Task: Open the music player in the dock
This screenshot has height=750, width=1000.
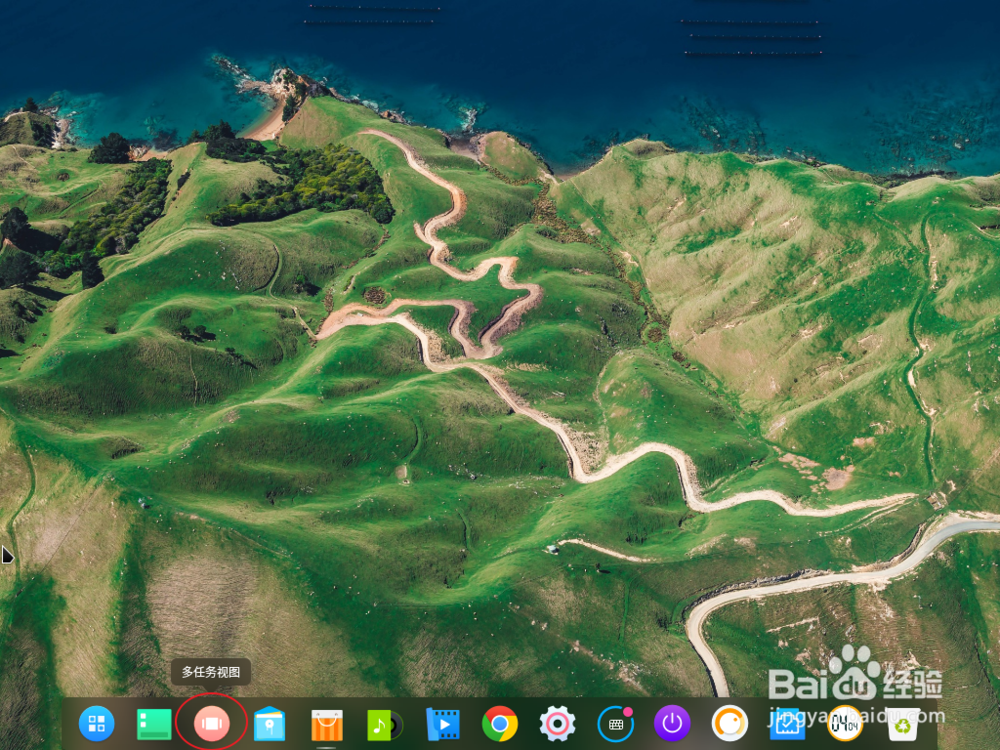Action: pyautogui.click(x=385, y=724)
